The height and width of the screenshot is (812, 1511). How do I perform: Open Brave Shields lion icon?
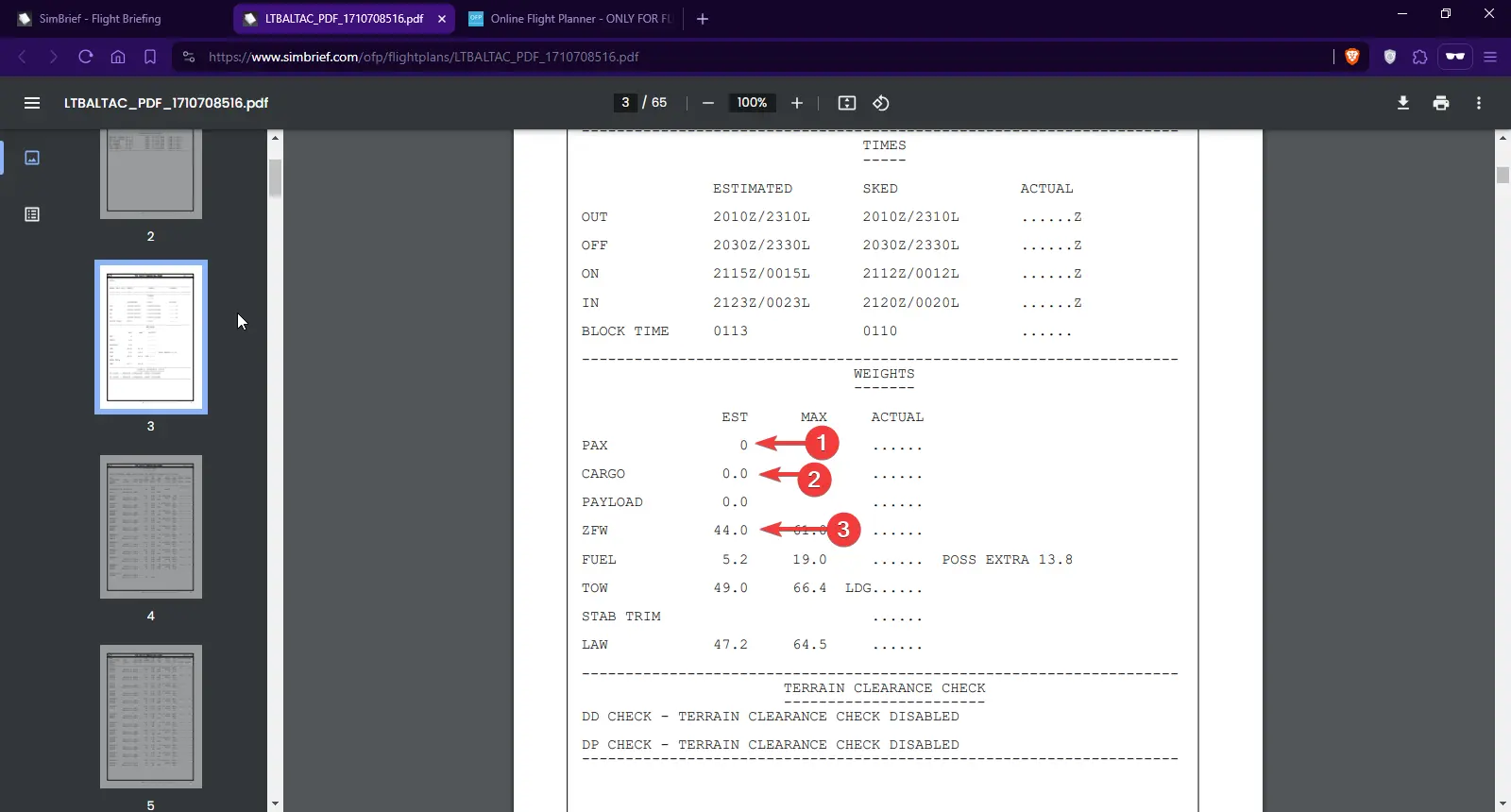click(1352, 57)
